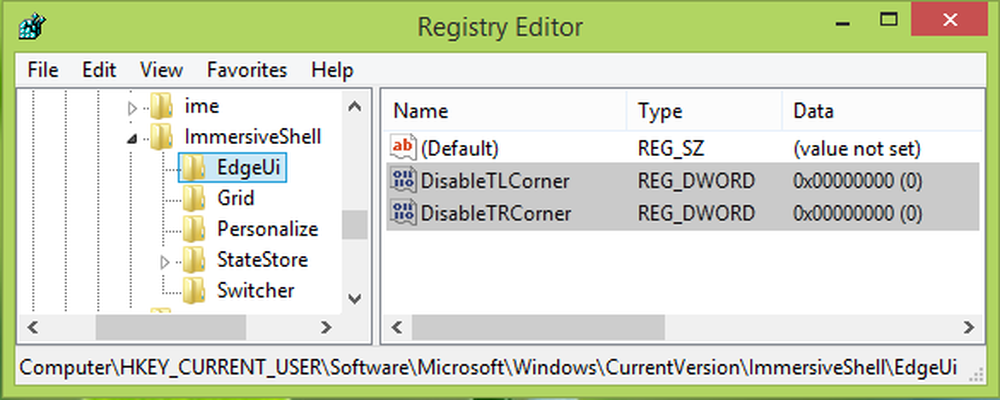Click the Switcher folder icon
Viewport: 1000px width, 400px height.
point(194,291)
